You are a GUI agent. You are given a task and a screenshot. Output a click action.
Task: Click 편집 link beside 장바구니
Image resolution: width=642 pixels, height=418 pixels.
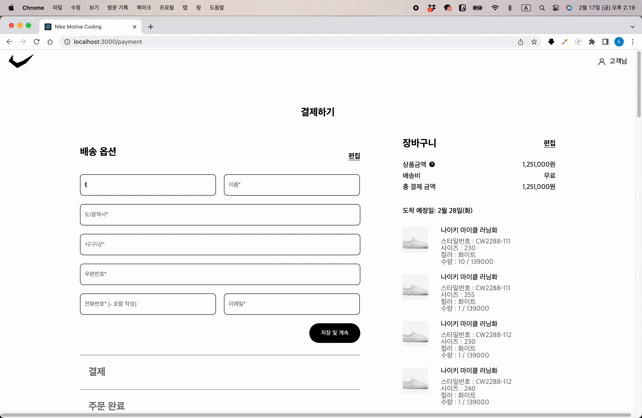coord(549,143)
